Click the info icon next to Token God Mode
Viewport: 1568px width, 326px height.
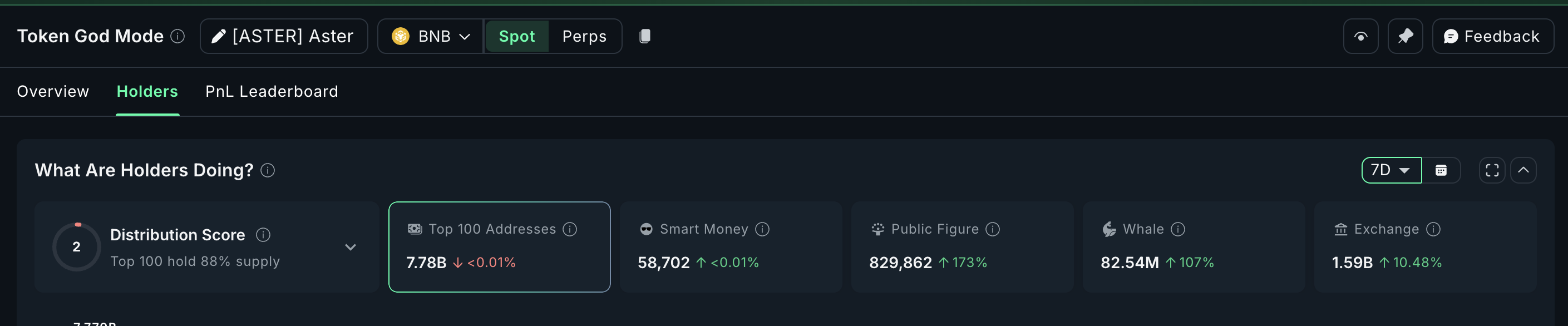pos(177,36)
